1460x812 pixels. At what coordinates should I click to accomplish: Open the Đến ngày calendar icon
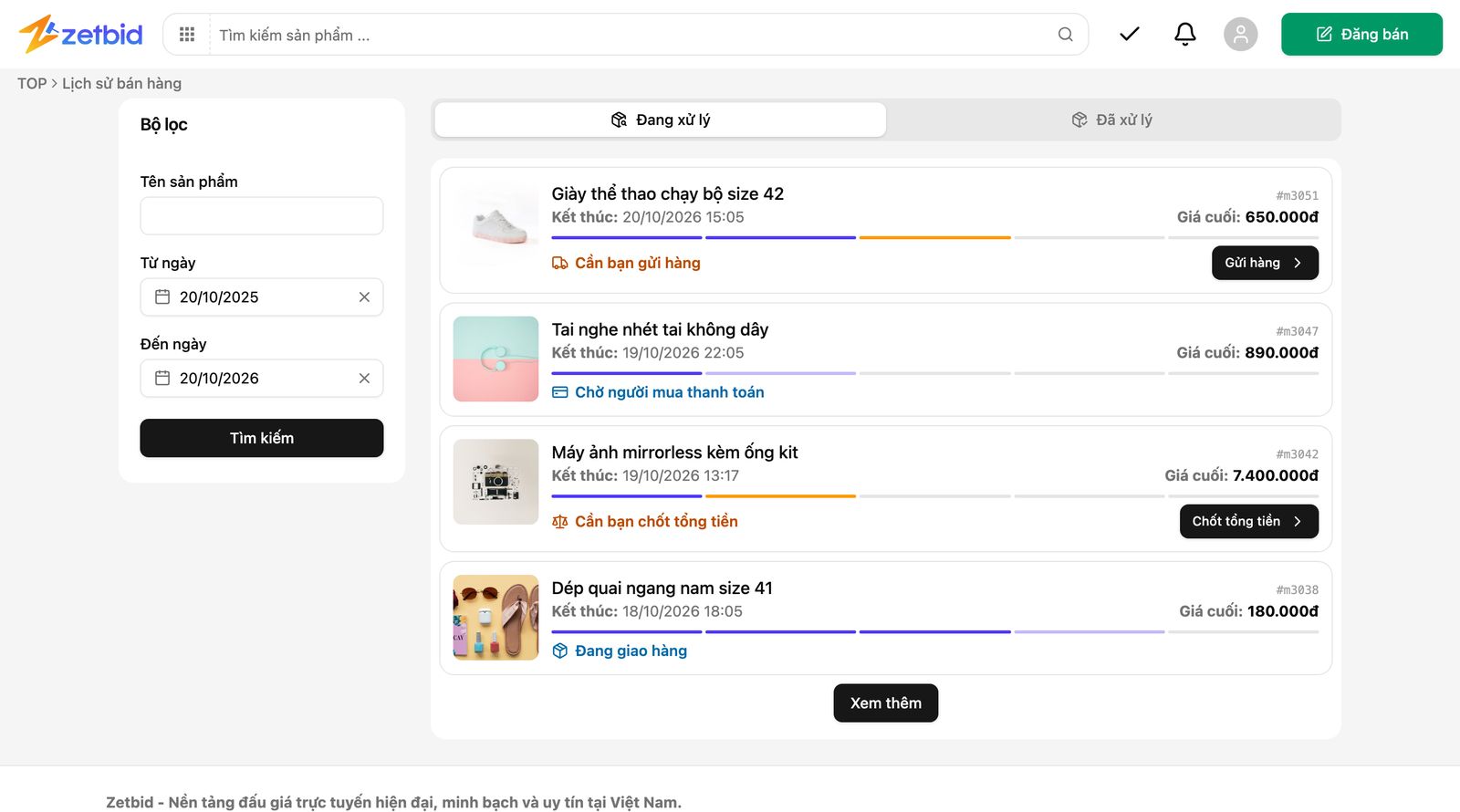pos(162,379)
